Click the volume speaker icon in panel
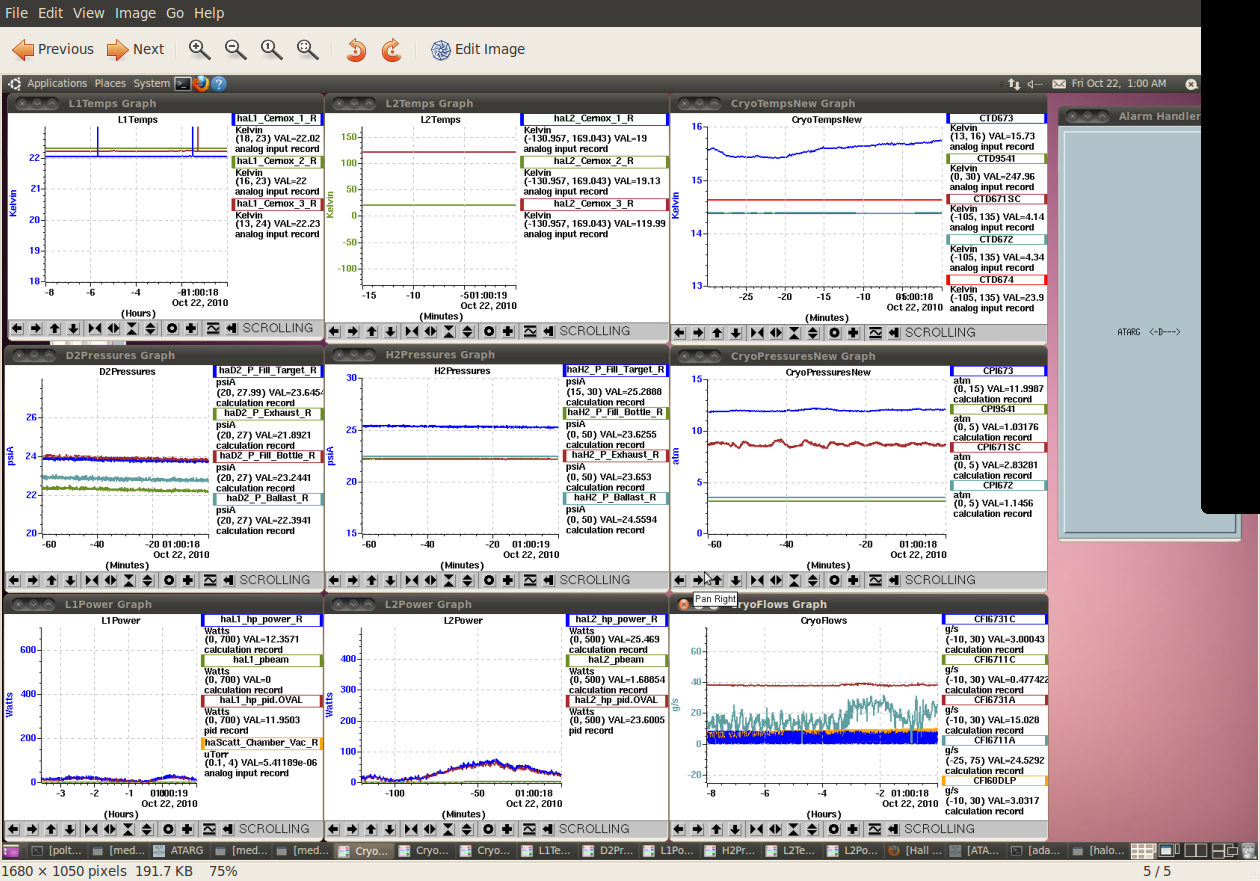 click(1035, 84)
